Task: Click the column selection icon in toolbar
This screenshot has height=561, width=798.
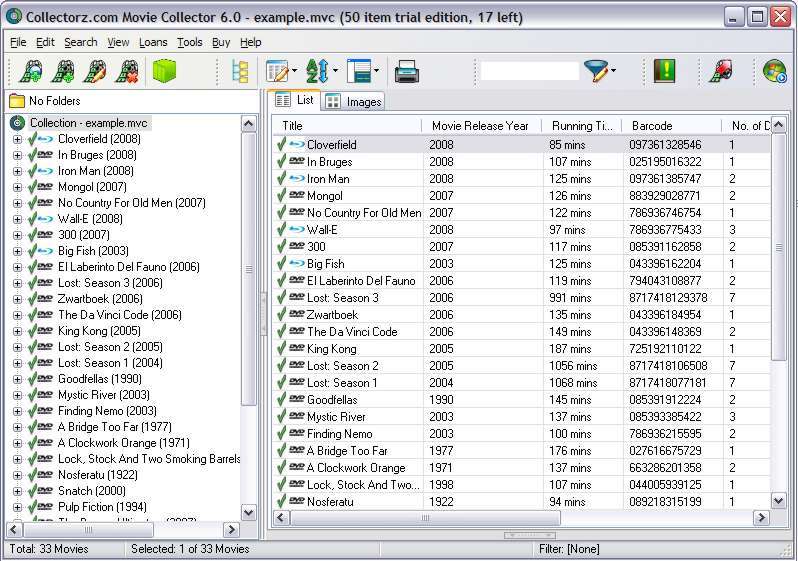Action: pos(277,71)
